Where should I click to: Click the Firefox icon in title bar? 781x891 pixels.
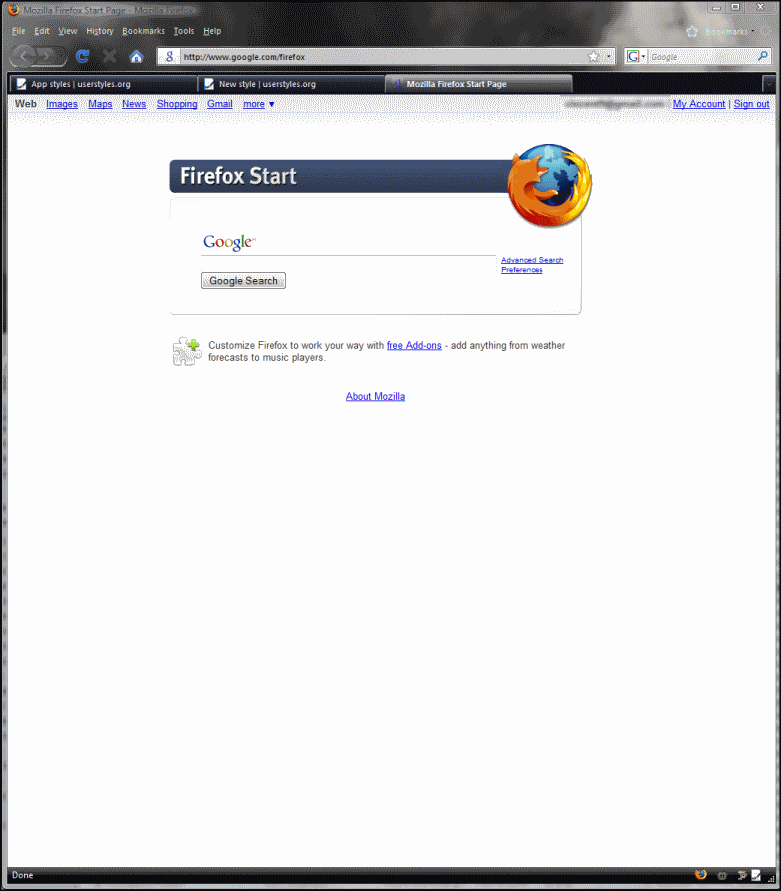(14, 10)
